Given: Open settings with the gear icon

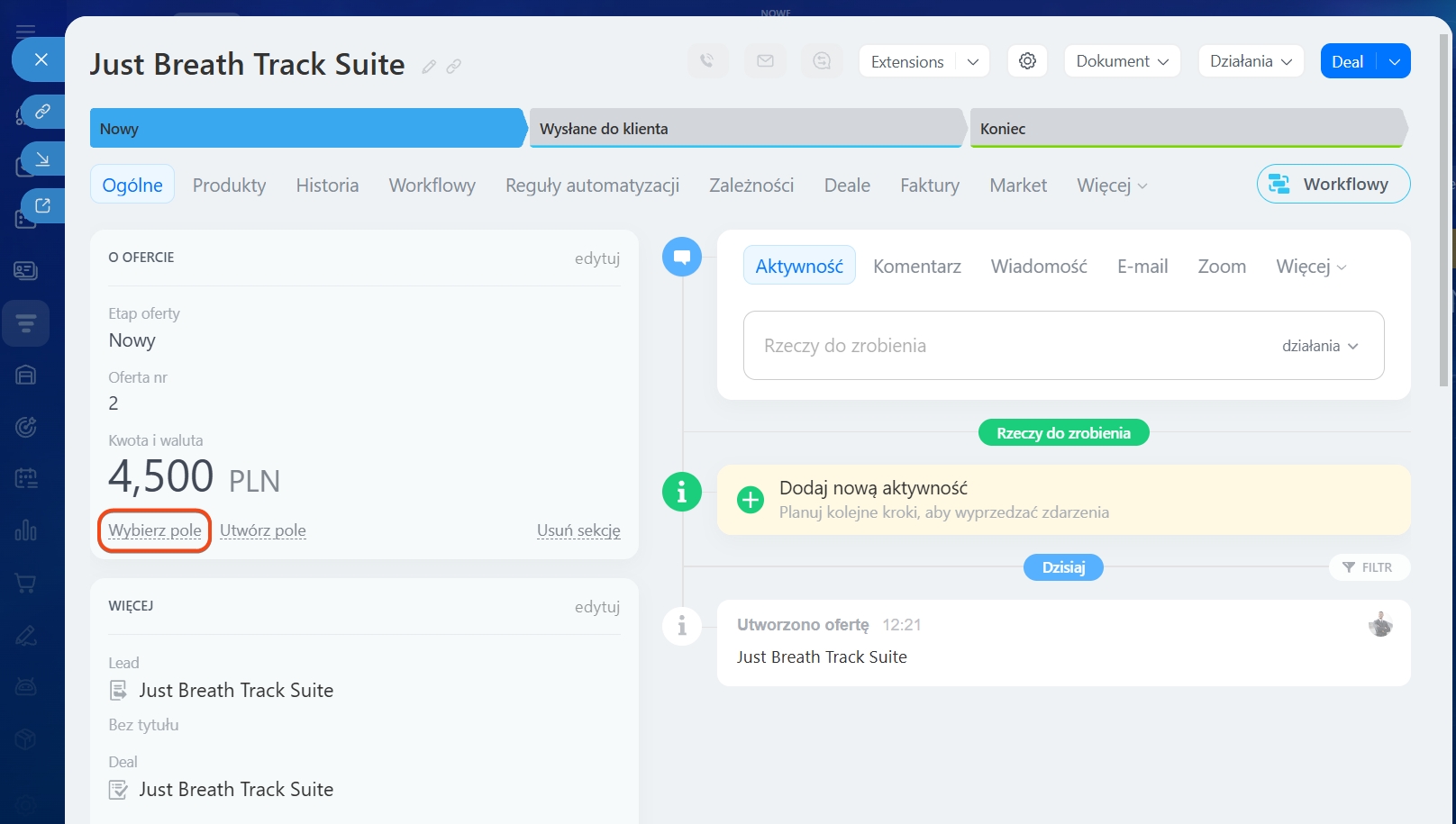Looking at the screenshot, I should pyautogui.click(x=1027, y=61).
